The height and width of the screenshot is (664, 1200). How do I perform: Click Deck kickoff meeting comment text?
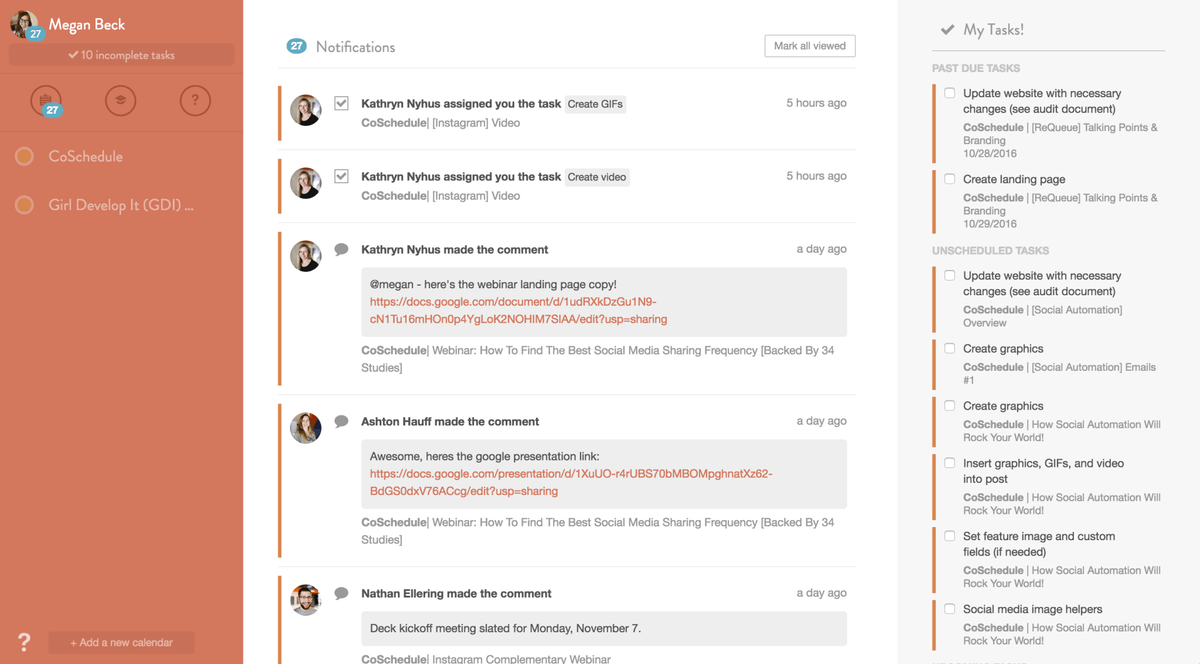(x=505, y=629)
